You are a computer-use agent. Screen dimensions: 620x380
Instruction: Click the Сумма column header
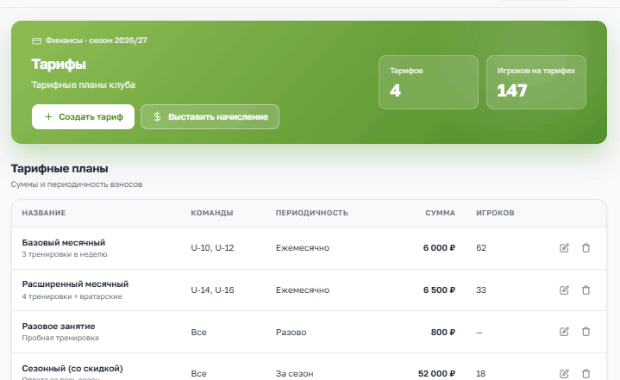(440, 213)
